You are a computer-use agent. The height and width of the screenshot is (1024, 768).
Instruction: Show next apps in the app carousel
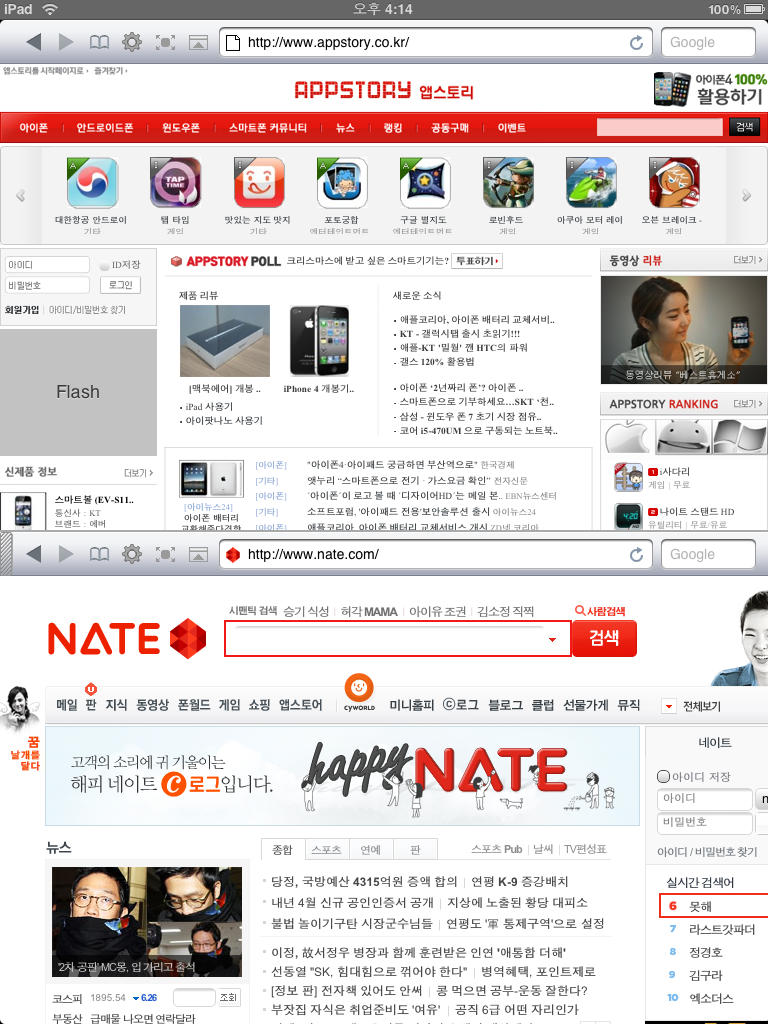tap(746, 195)
